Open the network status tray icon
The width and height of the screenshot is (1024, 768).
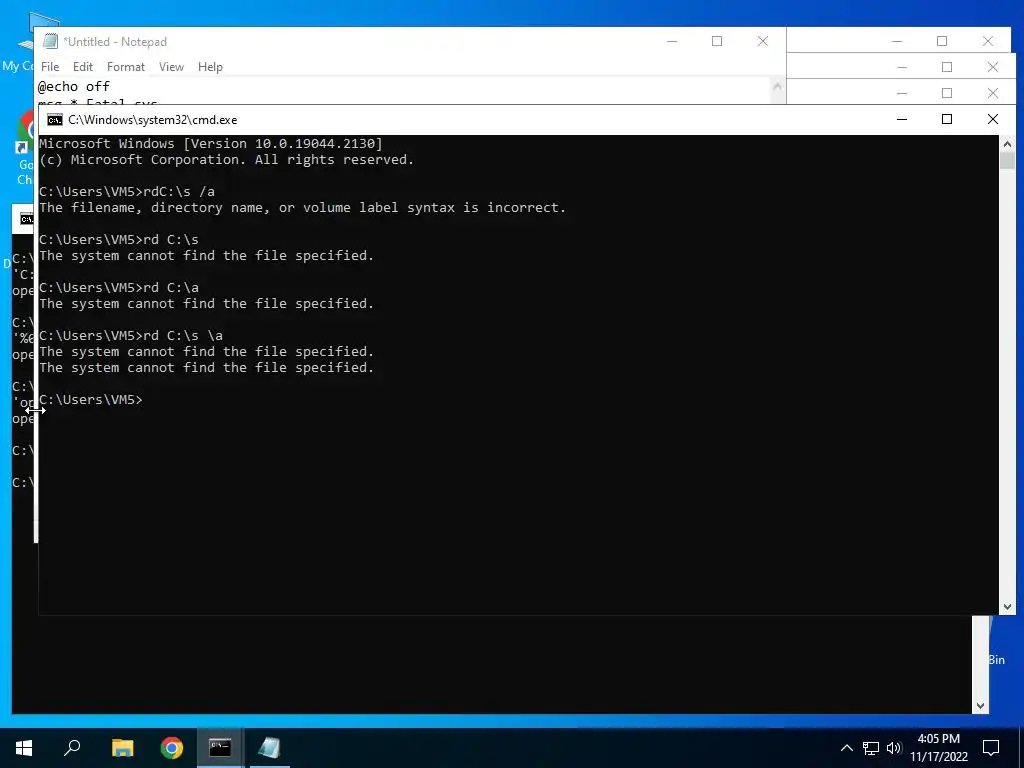tap(871, 748)
